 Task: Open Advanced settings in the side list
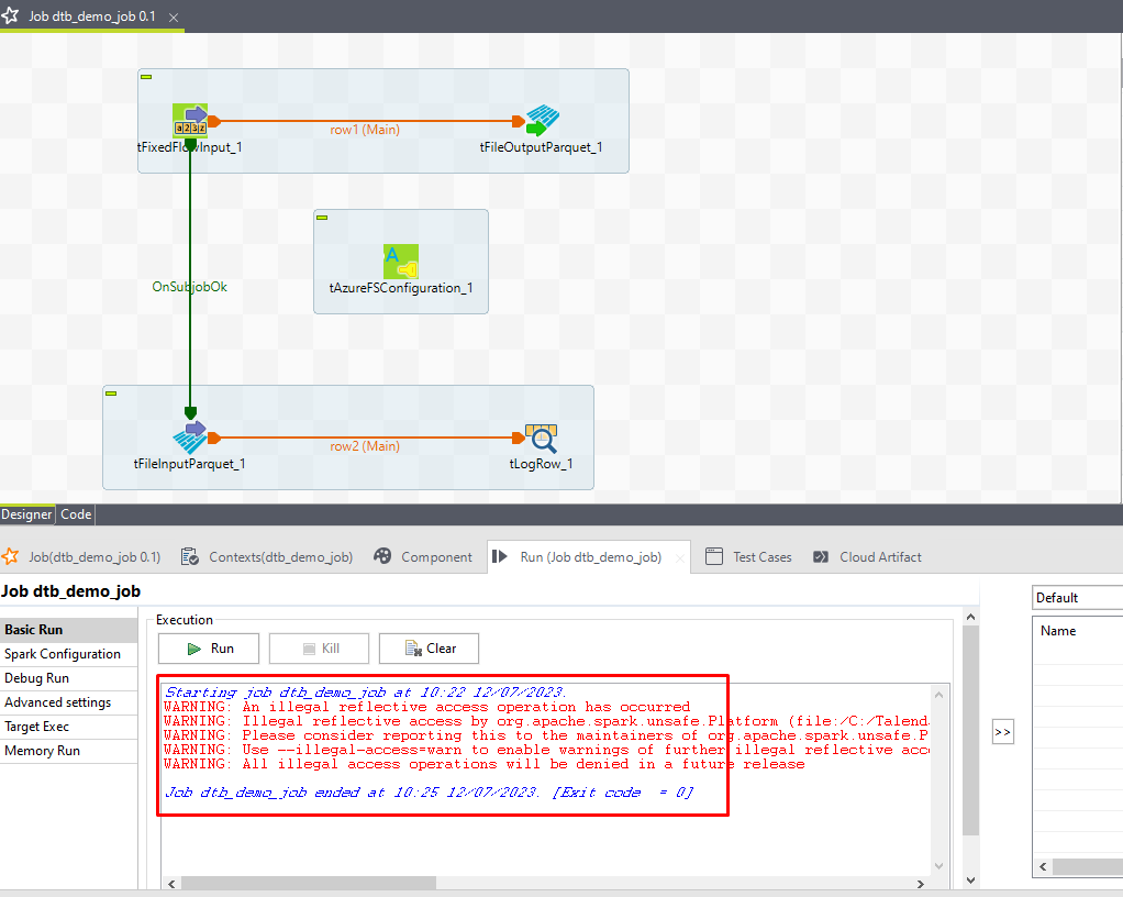click(x=57, y=703)
